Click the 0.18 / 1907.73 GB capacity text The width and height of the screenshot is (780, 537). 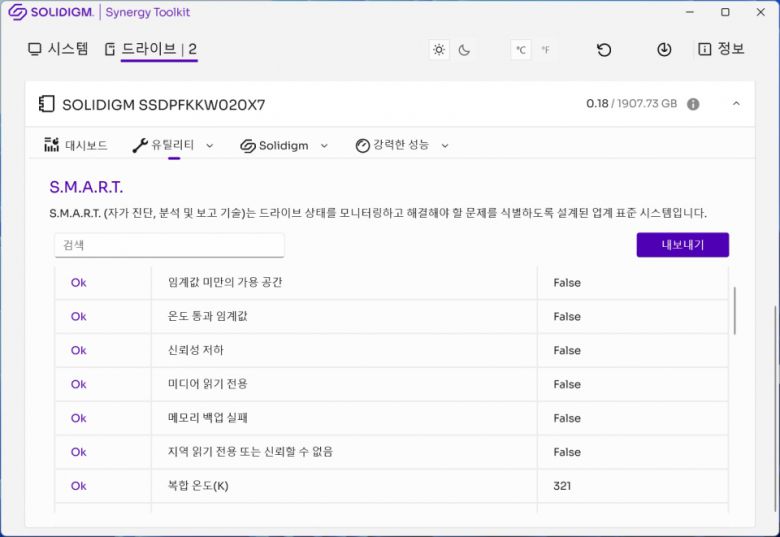(631, 103)
